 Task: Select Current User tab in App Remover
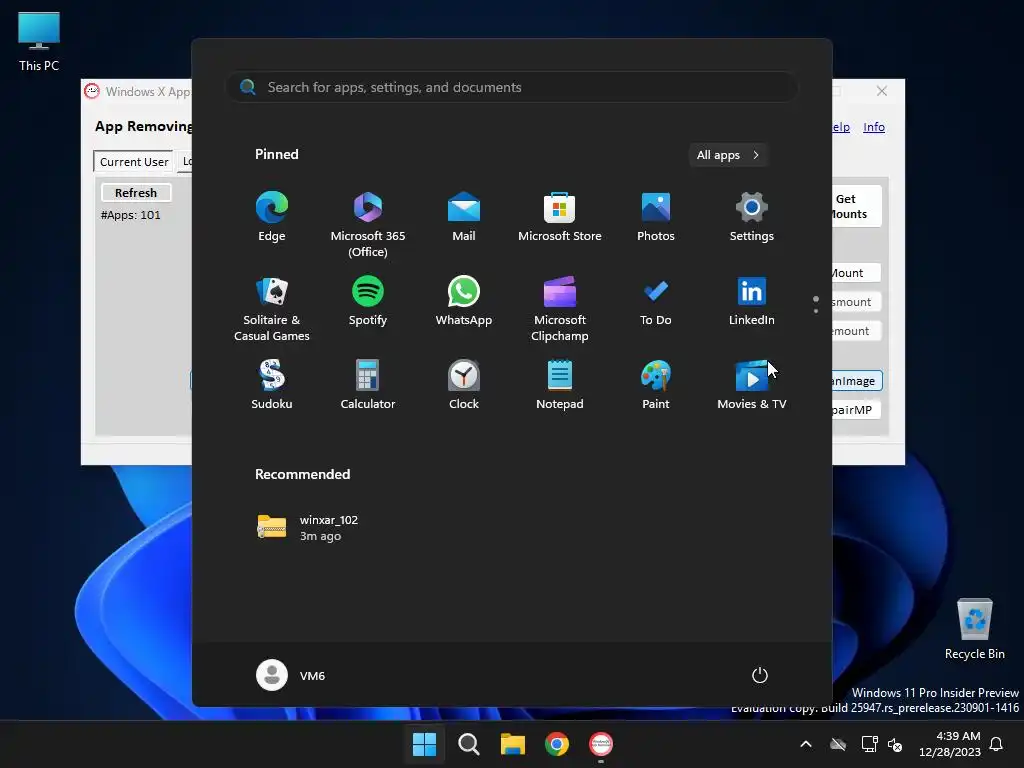coord(134,162)
